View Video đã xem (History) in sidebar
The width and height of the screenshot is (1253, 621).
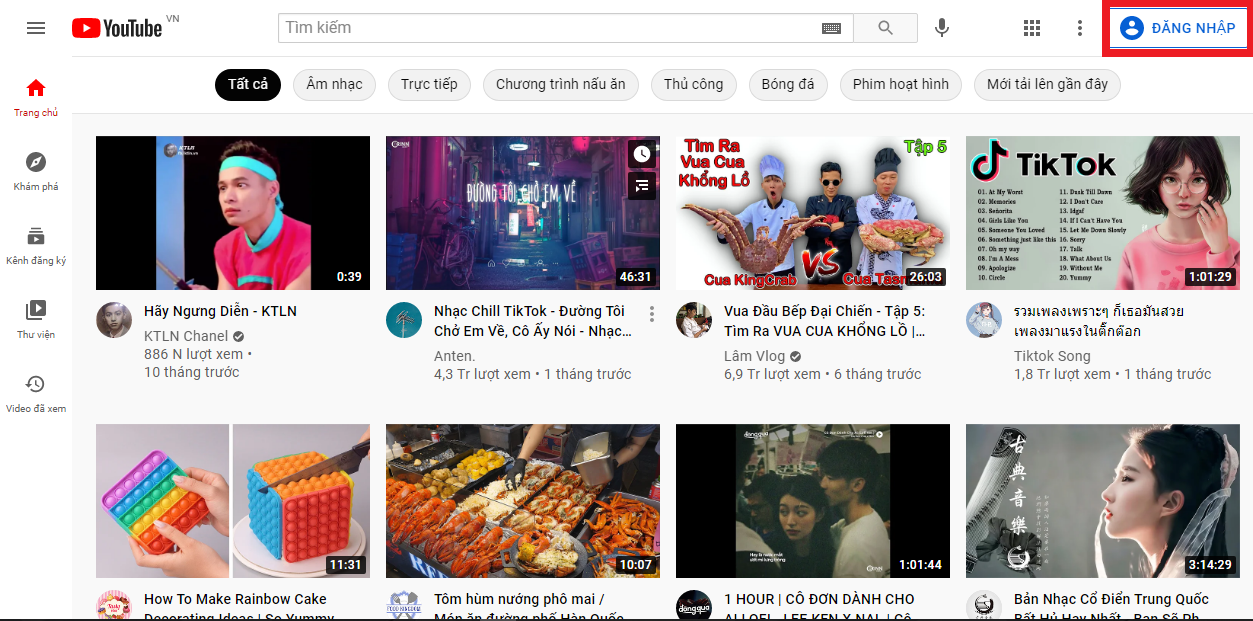[x=36, y=385]
